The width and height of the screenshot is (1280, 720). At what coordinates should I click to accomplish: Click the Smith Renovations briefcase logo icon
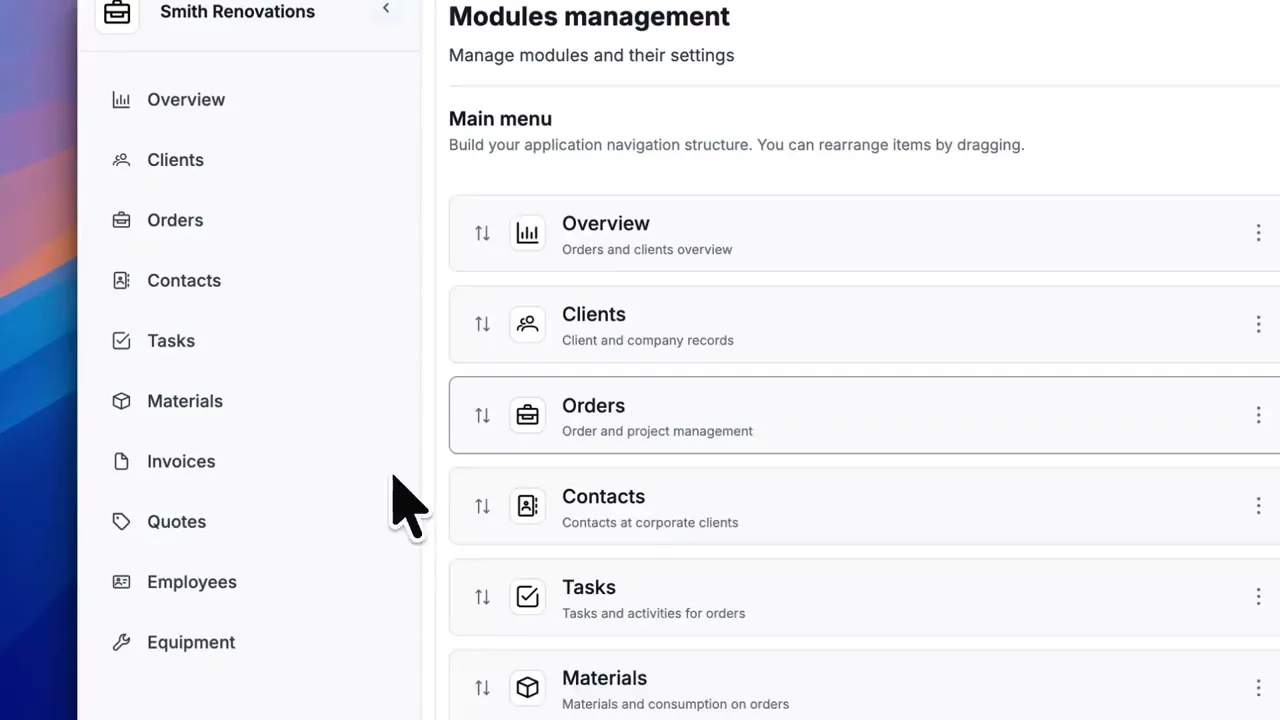[117, 13]
